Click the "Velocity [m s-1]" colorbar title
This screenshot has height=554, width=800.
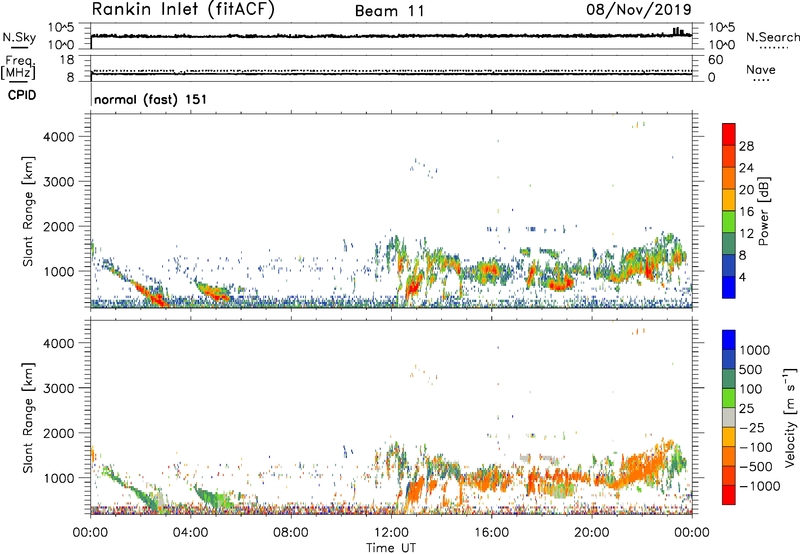coord(789,417)
